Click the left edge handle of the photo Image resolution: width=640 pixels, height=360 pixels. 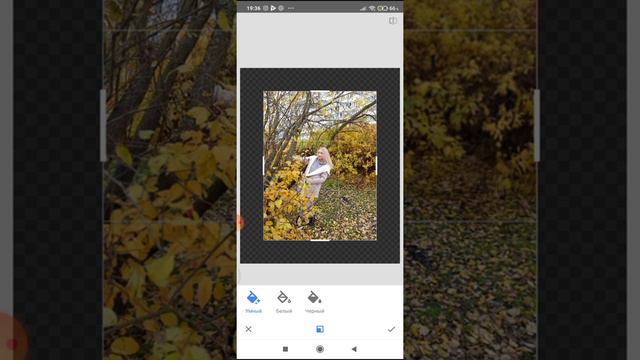click(263, 166)
